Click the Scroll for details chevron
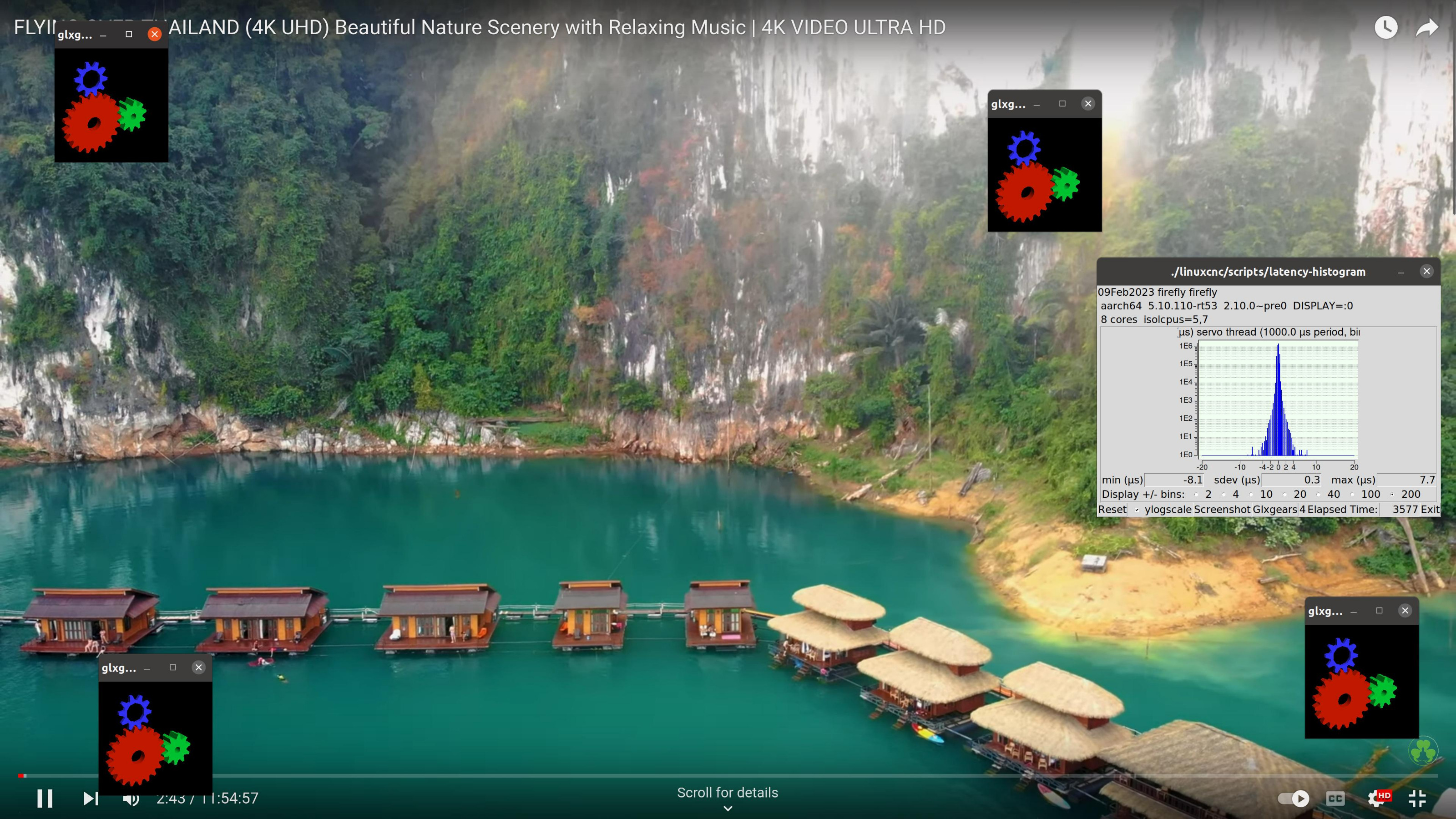1456x819 pixels. [x=728, y=808]
